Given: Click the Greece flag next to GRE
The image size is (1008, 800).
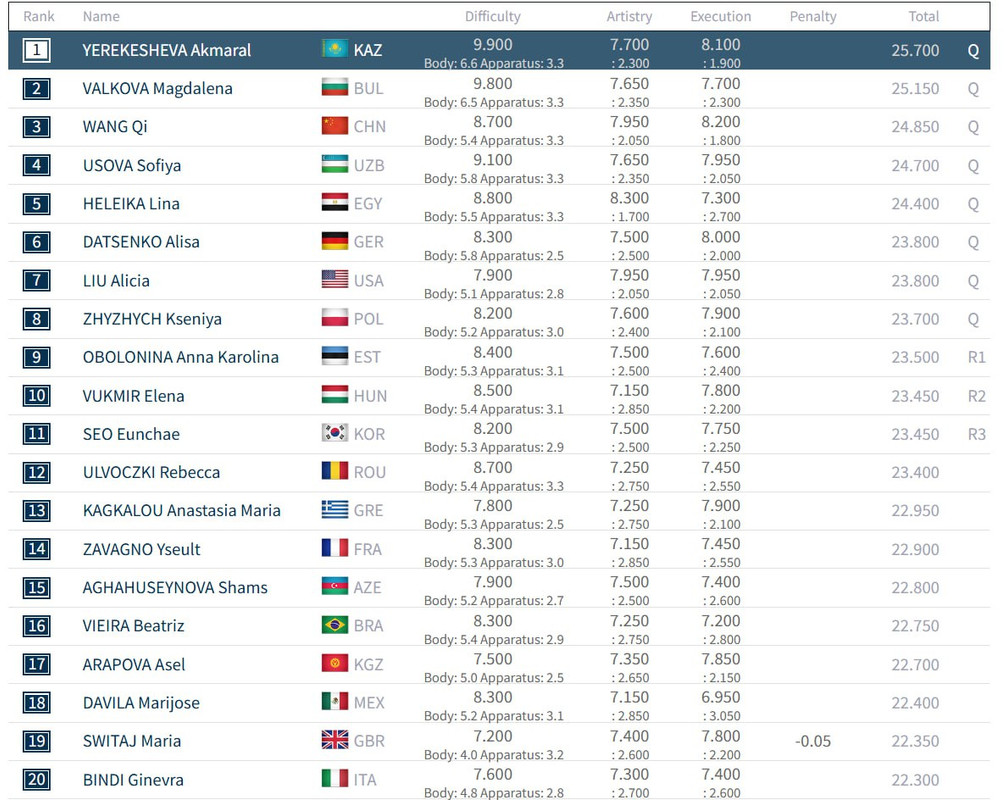Looking at the screenshot, I should (x=335, y=509).
